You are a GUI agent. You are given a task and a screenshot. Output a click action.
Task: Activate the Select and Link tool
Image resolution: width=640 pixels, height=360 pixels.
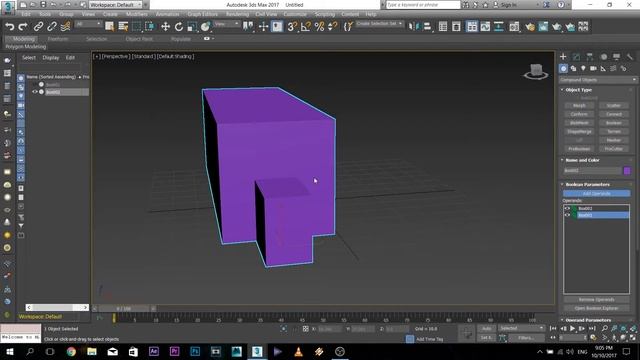pyautogui.click(x=38, y=27)
